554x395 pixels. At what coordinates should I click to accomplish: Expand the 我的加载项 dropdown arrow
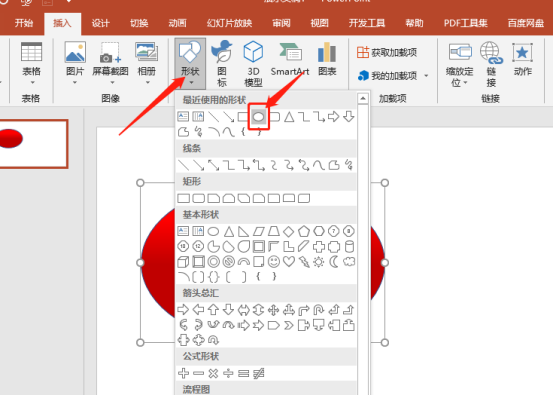[426, 76]
